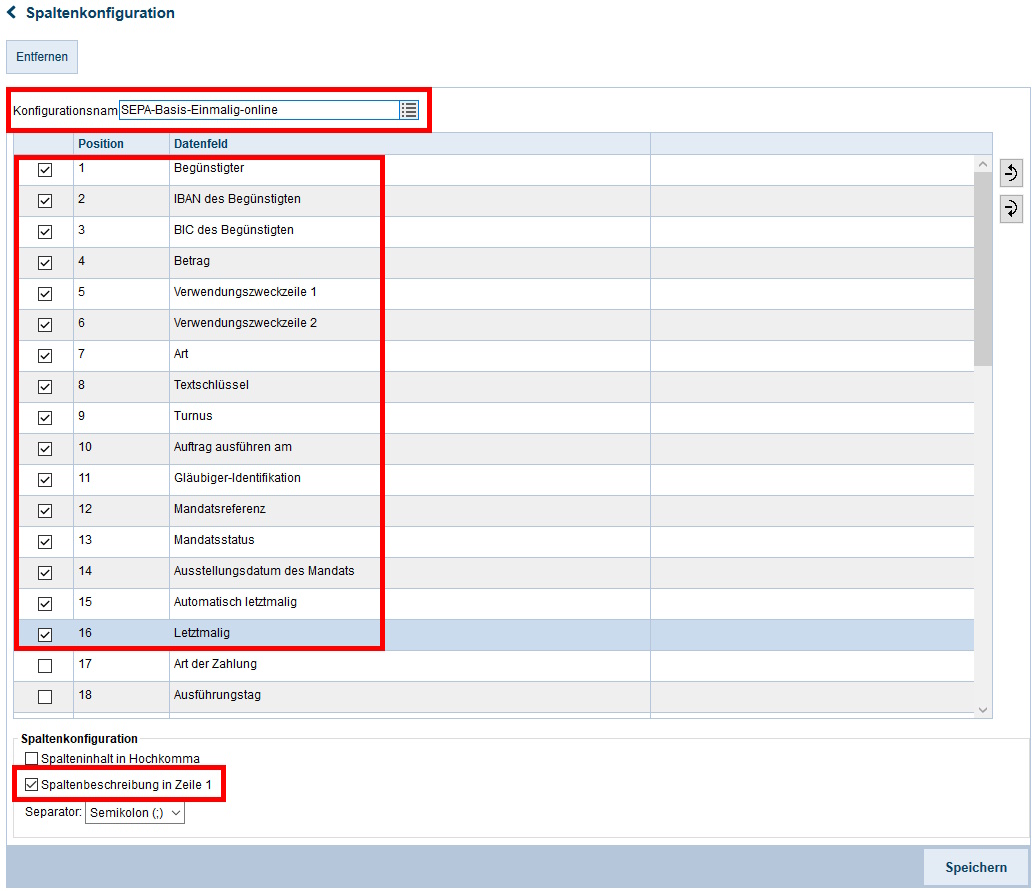Enable the Art der Zahlung checkbox
Screen dimensions: 1034x891
point(45,666)
